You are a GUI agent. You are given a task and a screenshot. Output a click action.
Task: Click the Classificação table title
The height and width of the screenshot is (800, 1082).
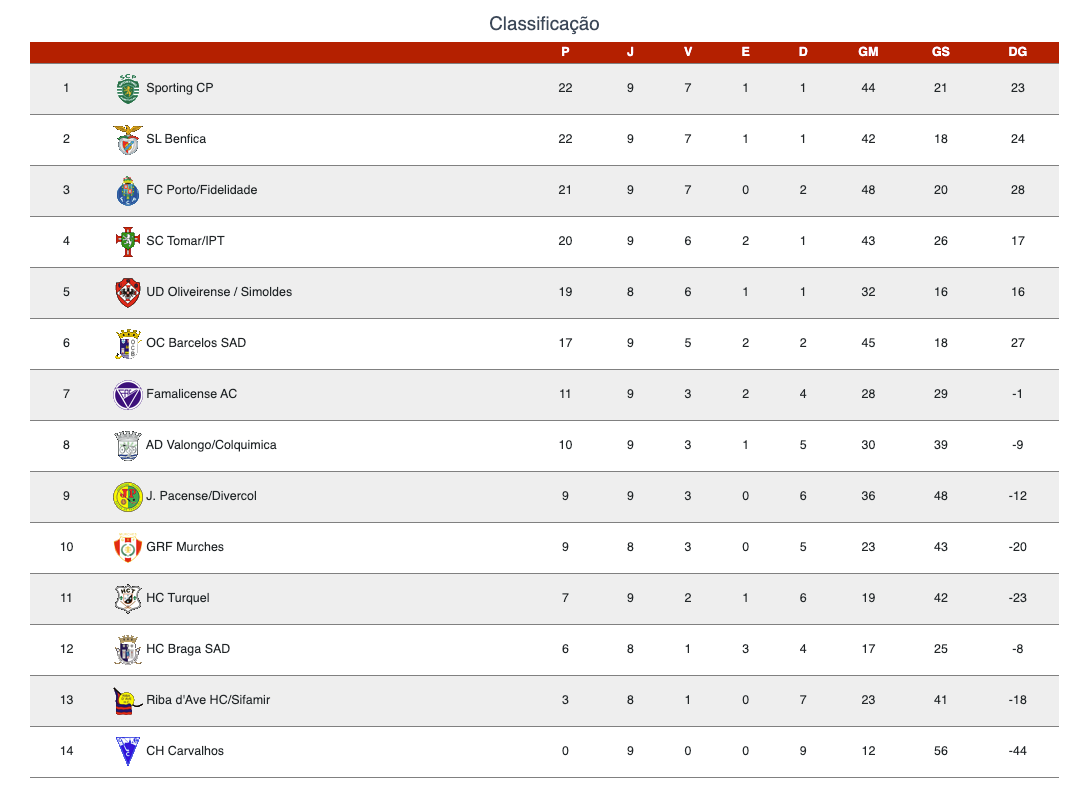[x=544, y=24]
